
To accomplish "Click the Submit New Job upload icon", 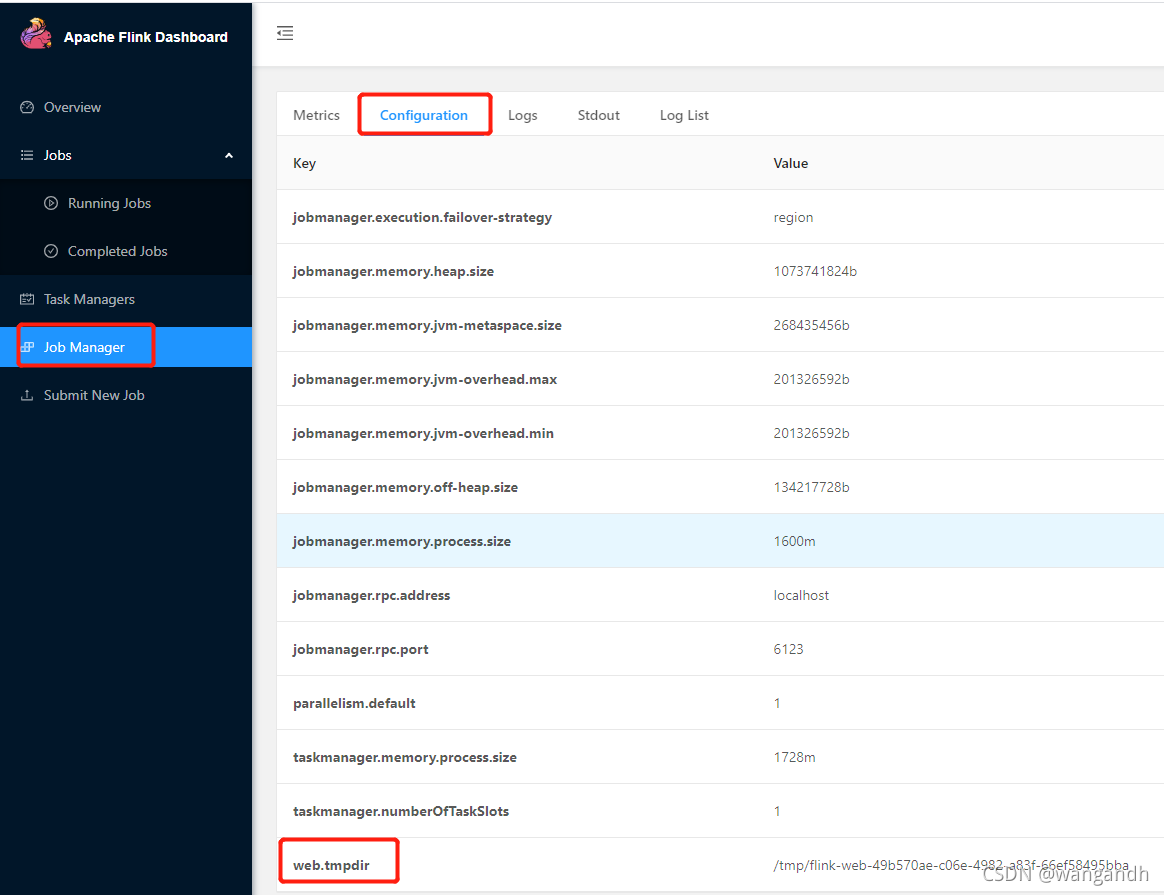I will [x=26, y=394].
